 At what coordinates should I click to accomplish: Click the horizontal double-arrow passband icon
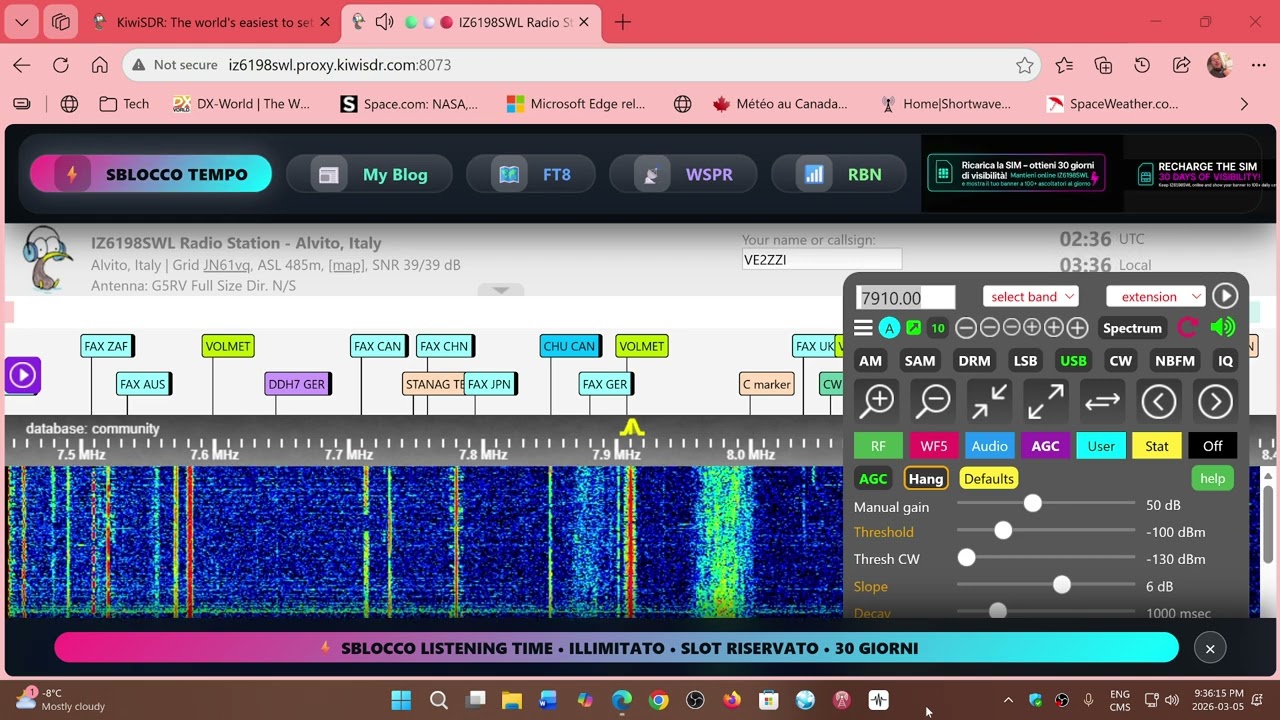(x=1102, y=401)
